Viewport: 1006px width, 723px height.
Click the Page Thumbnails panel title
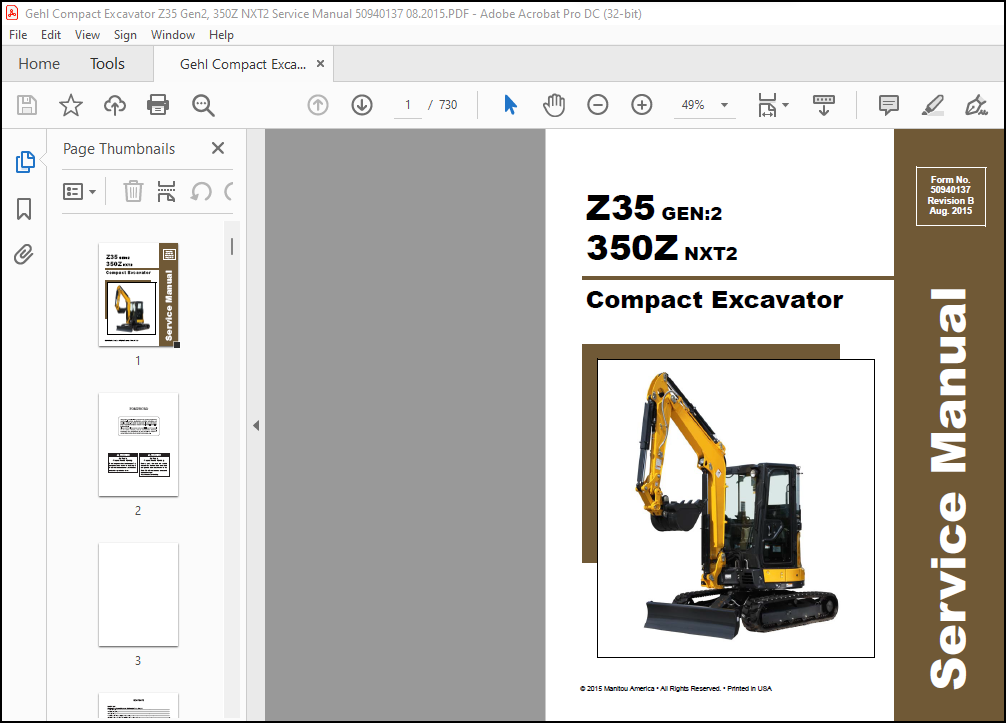(119, 149)
